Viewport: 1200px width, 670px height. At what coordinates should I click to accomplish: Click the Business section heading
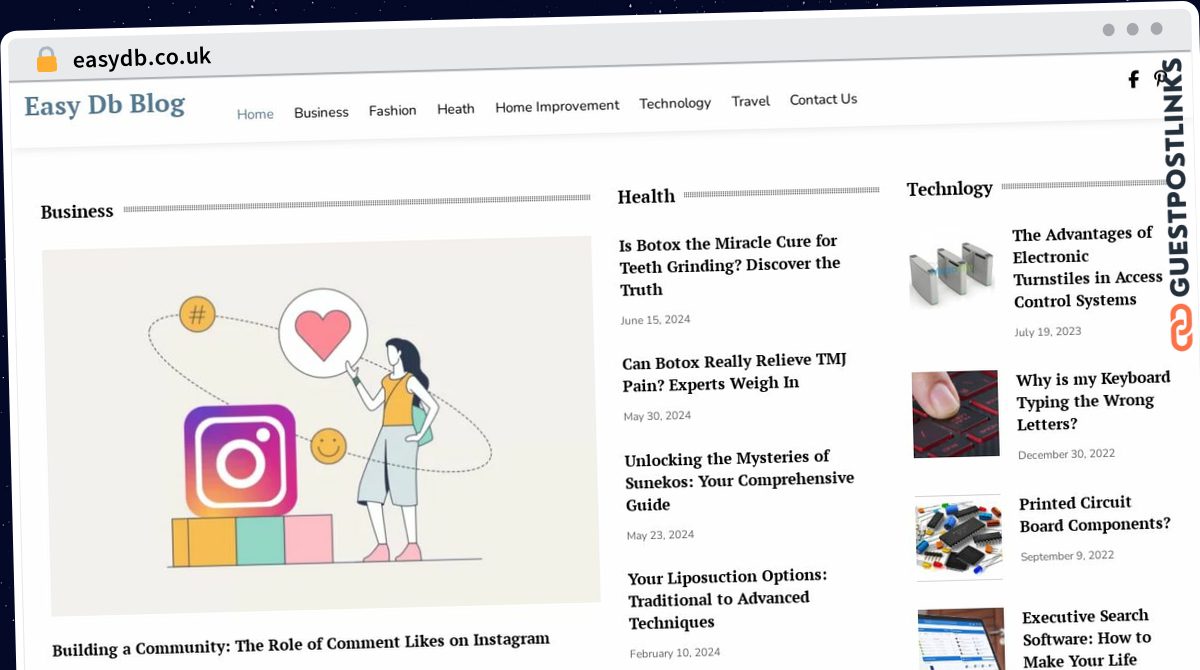point(77,212)
